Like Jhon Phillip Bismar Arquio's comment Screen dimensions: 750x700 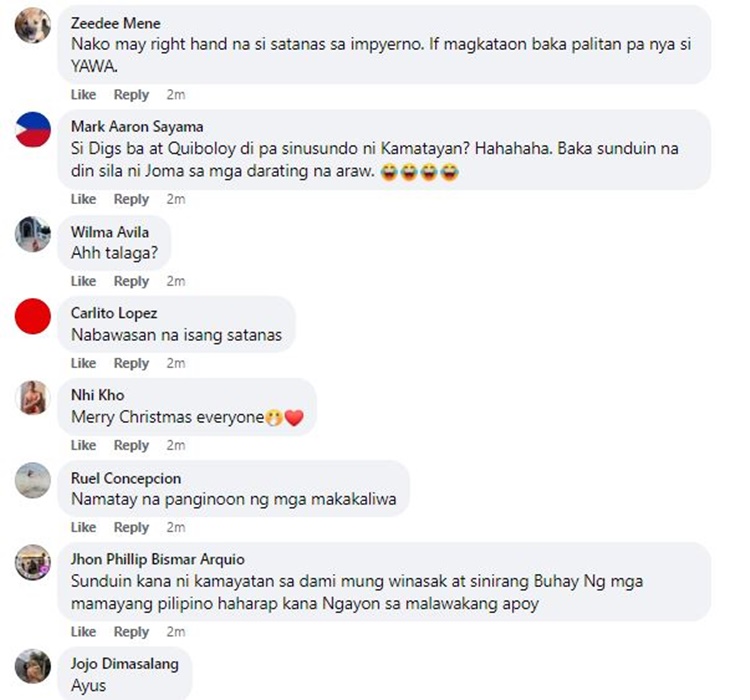click(x=83, y=632)
